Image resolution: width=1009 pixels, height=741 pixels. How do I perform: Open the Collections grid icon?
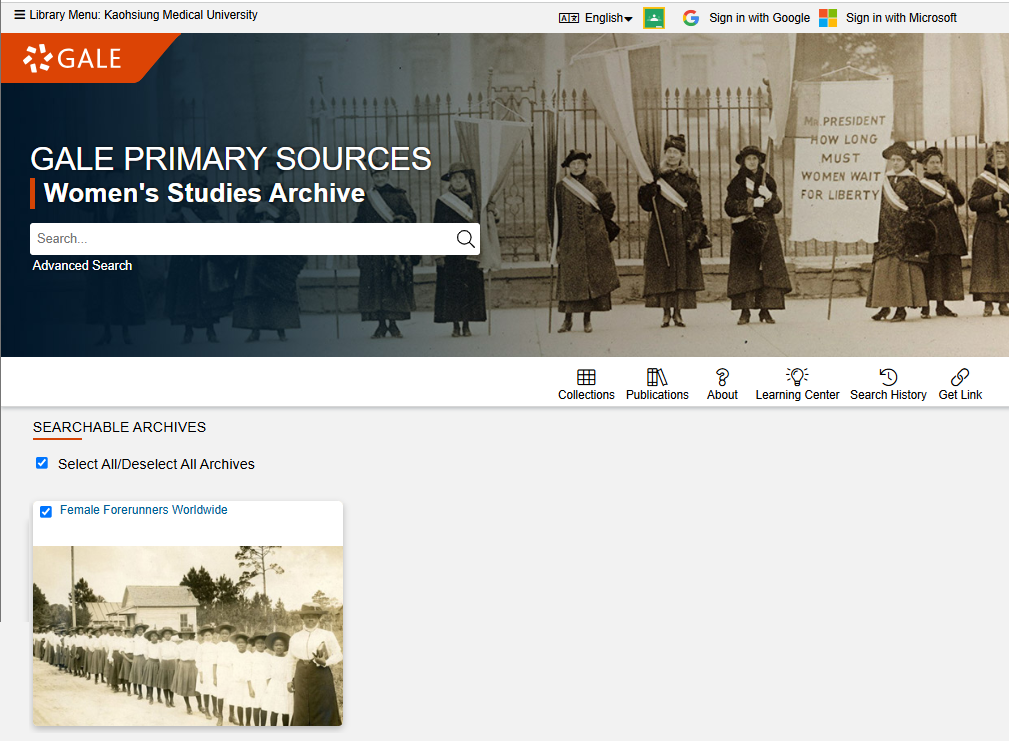(586, 377)
